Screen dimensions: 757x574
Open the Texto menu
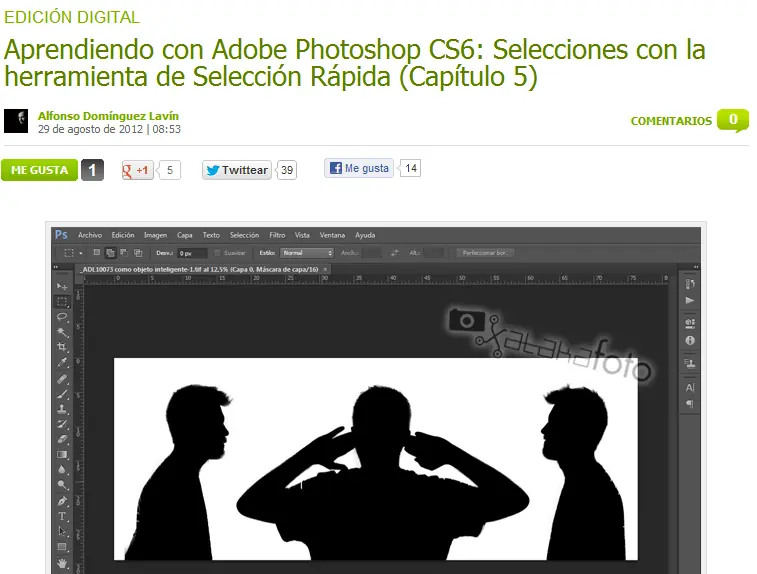pos(211,235)
